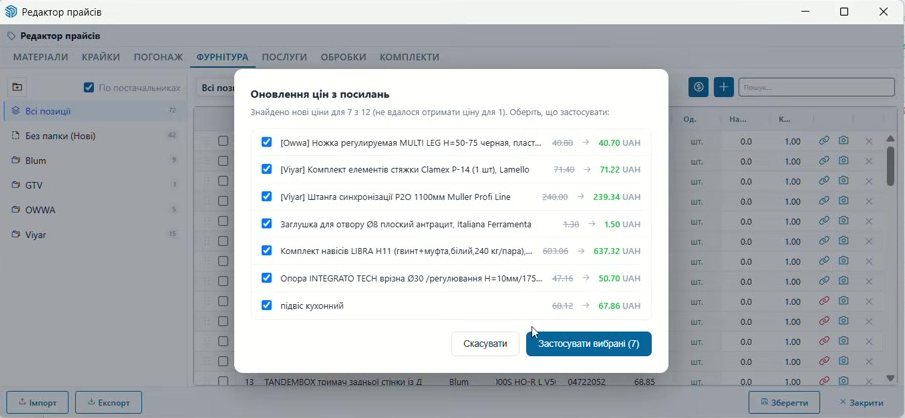Screen dimensions: 905x418
Task: Switch to the ПОСЛУГИ tab
Action: [284, 57]
